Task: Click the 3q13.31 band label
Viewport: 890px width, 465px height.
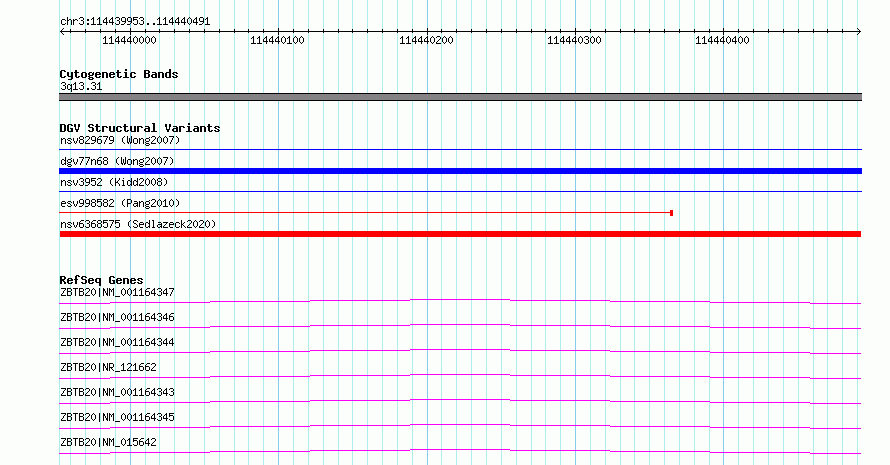Action: click(x=81, y=86)
